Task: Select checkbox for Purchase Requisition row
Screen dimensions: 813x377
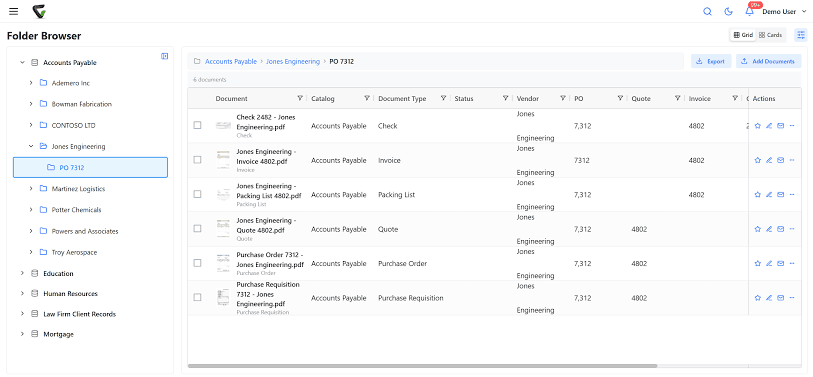Action: click(x=197, y=297)
